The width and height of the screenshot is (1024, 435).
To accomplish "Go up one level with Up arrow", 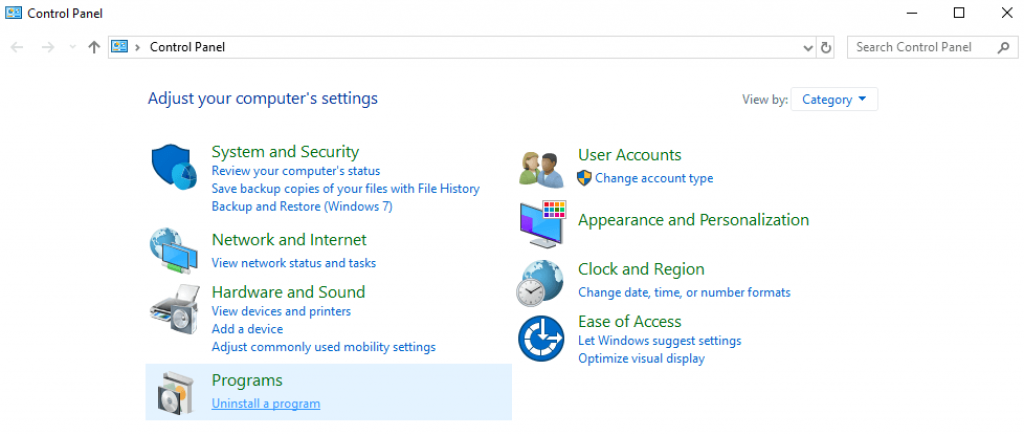I will (94, 47).
